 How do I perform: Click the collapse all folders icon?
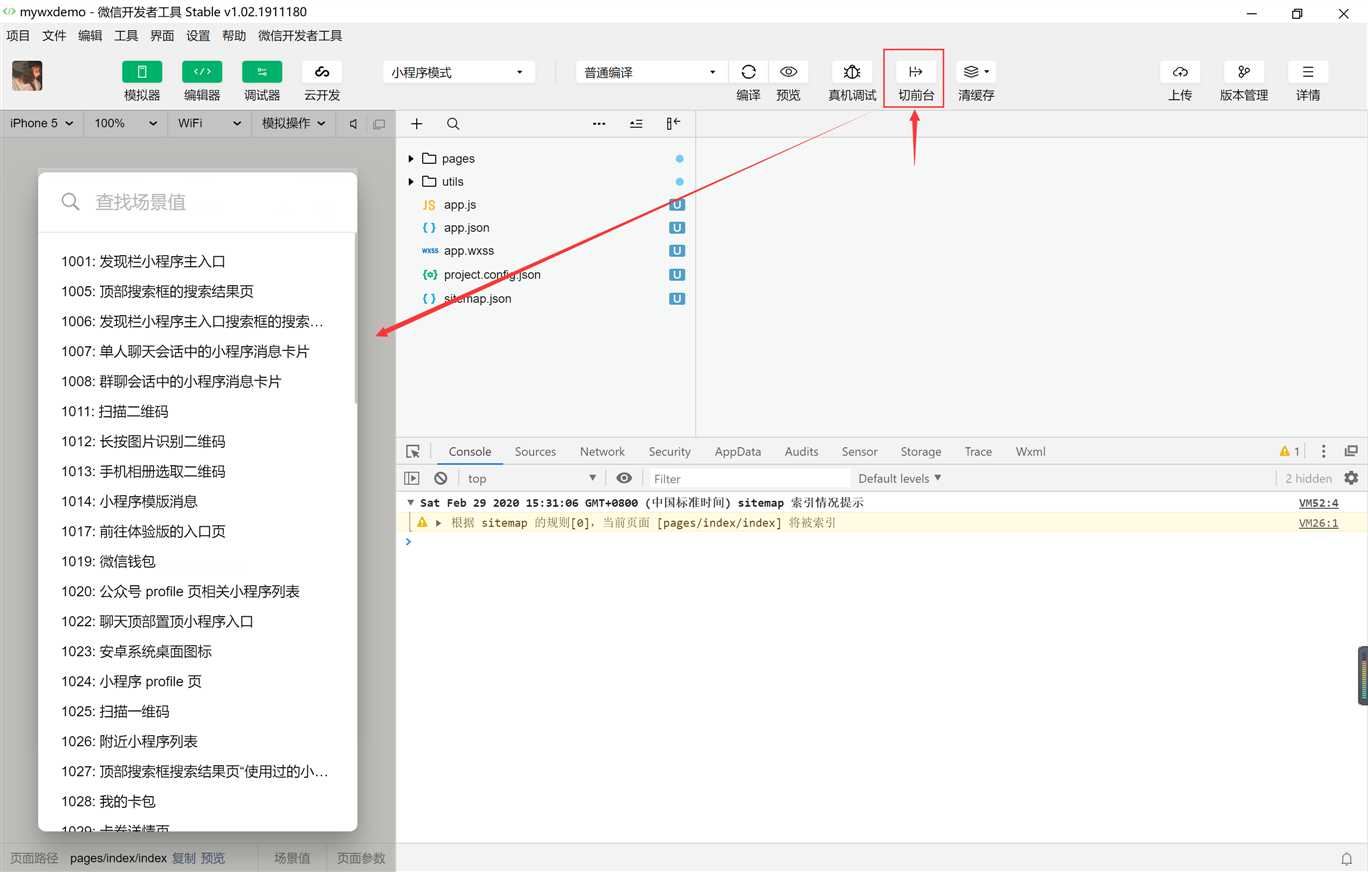[x=636, y=124]
